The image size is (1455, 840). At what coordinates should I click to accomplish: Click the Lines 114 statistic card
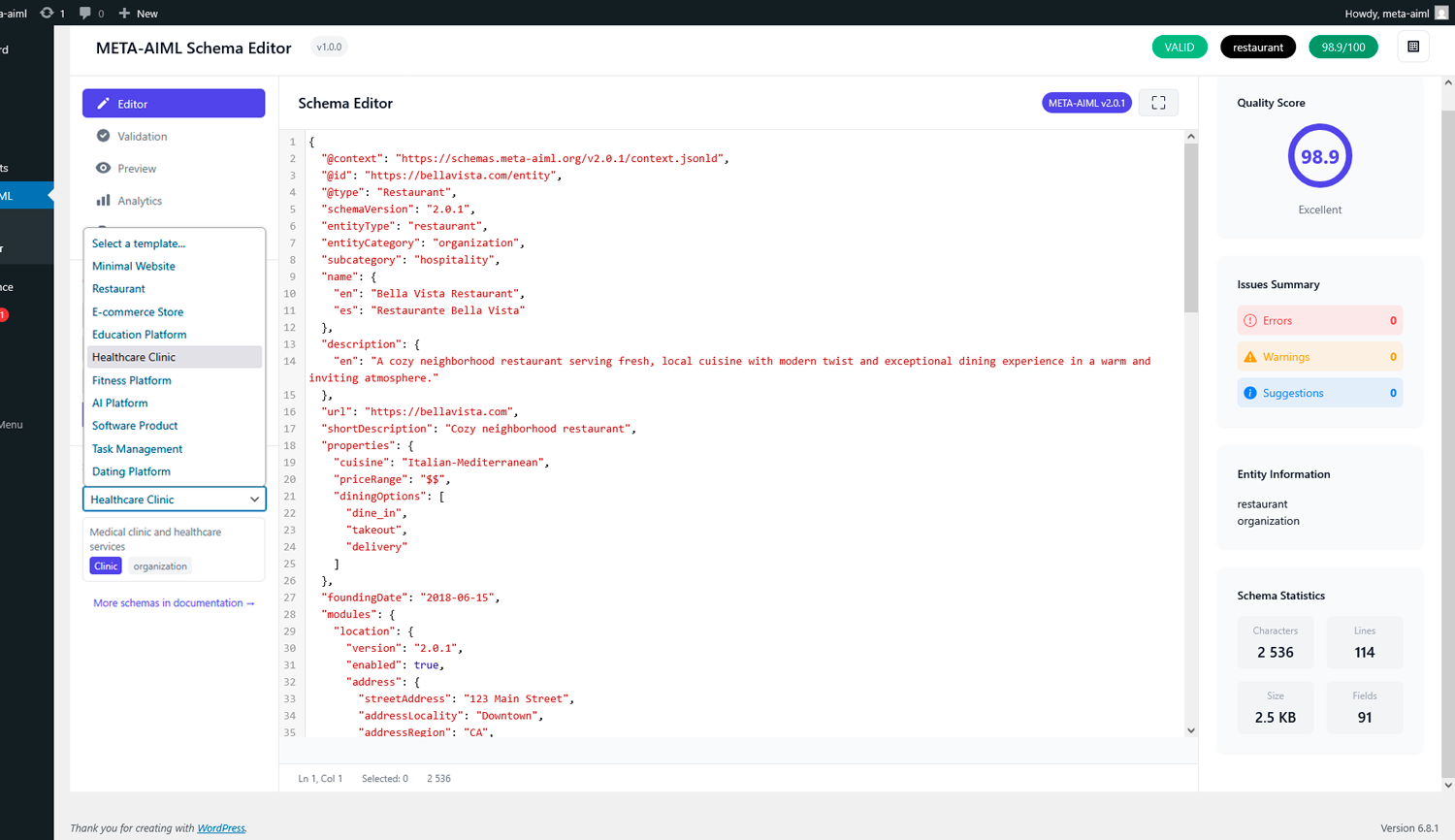1365,642
